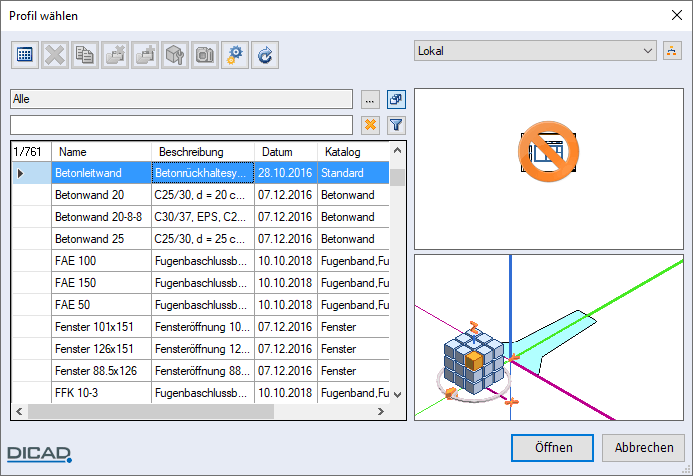This screenshot has width=693, height=476.
Task: Click the vertical scrollbar down arrow
Action: pyautogui.click(x=397, y=394)
